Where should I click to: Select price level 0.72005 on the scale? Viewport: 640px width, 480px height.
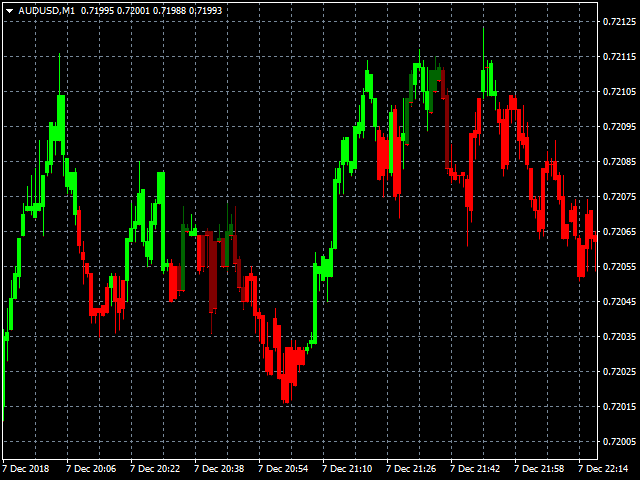[619, 442]
